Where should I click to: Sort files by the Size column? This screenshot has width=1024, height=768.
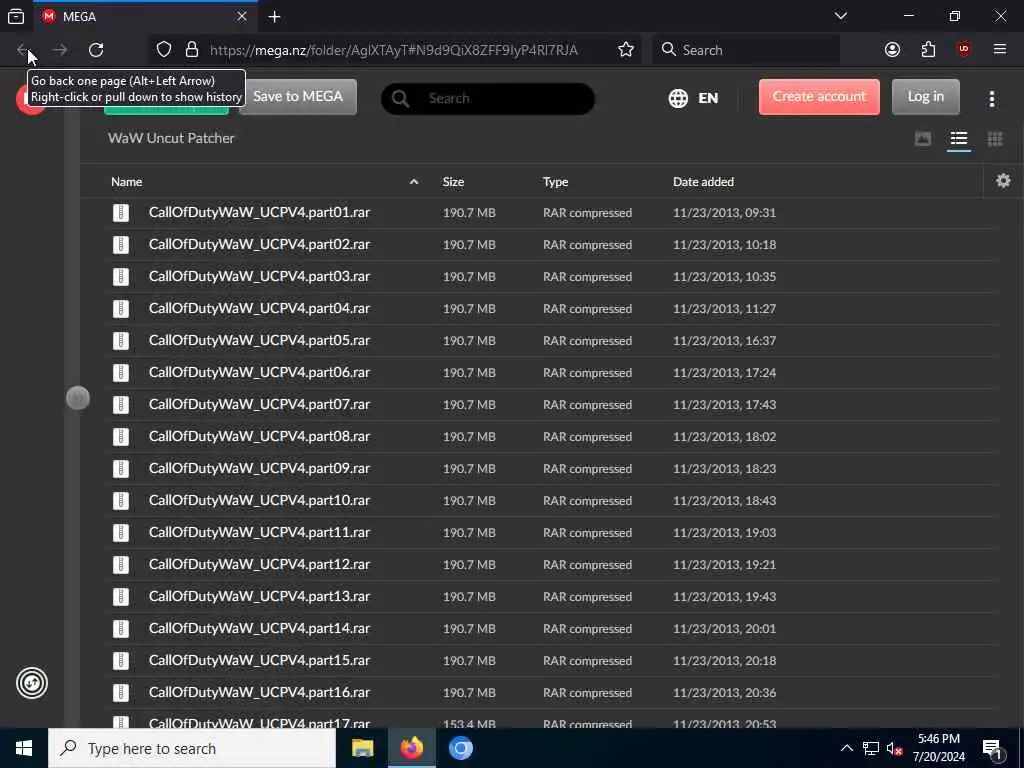coord(453,182)
